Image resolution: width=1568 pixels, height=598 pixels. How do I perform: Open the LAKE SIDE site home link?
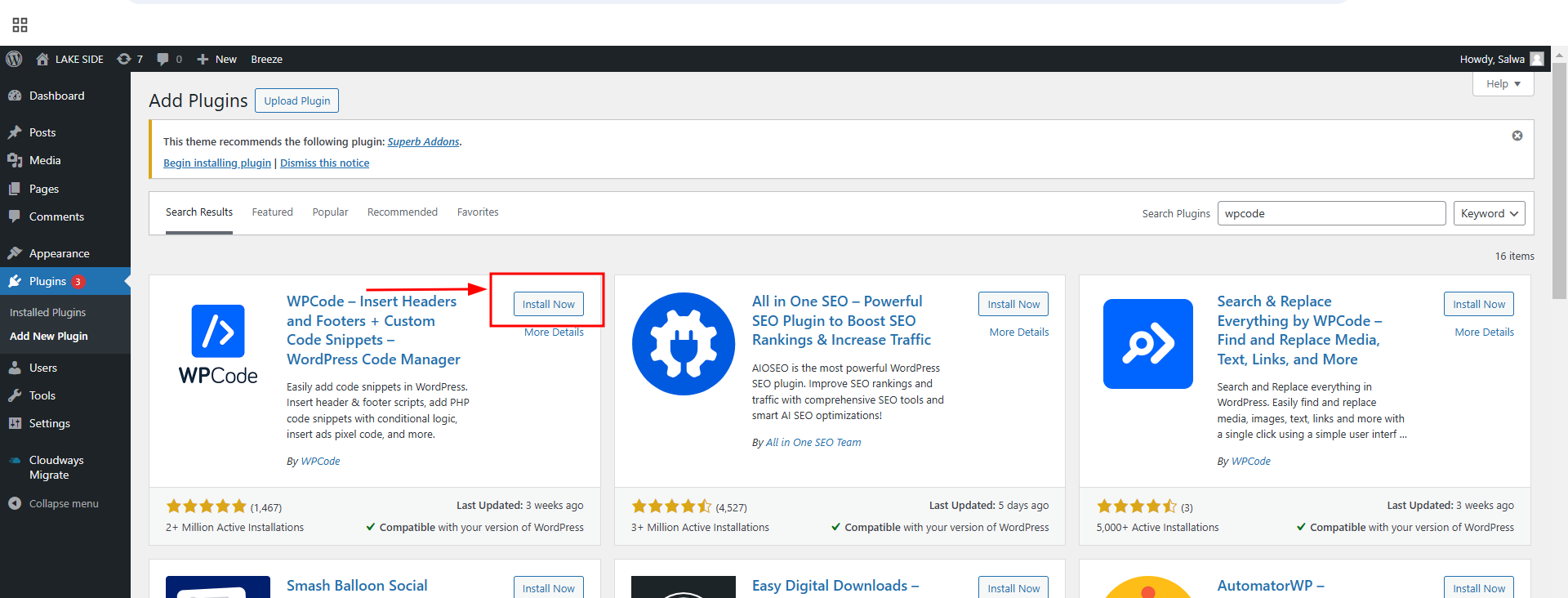[70, 59]
